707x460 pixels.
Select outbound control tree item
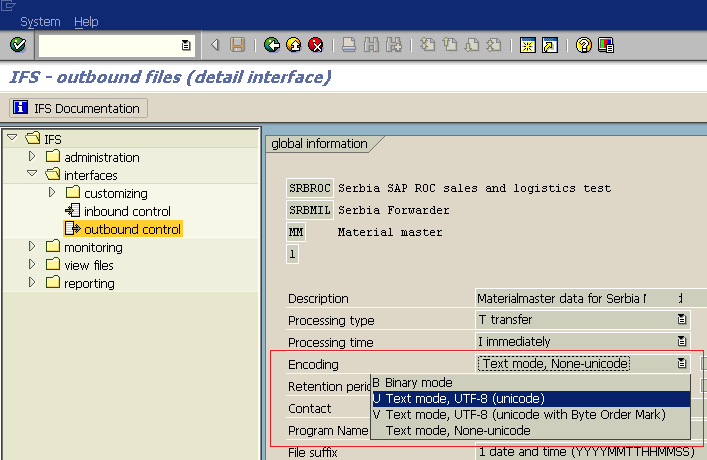click(x=132, y=229)
